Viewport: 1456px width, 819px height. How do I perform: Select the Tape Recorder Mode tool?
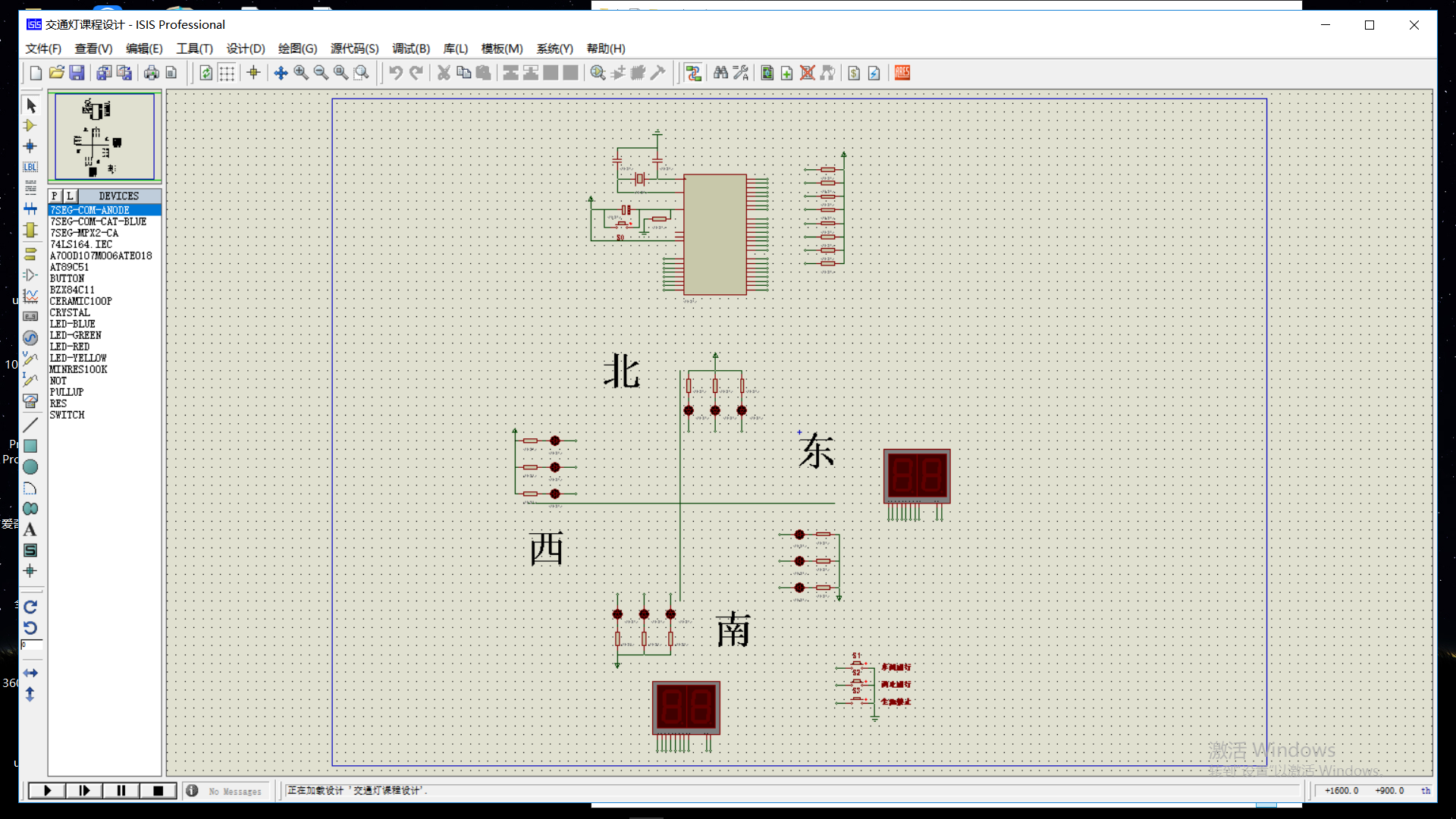pos(30,316)
